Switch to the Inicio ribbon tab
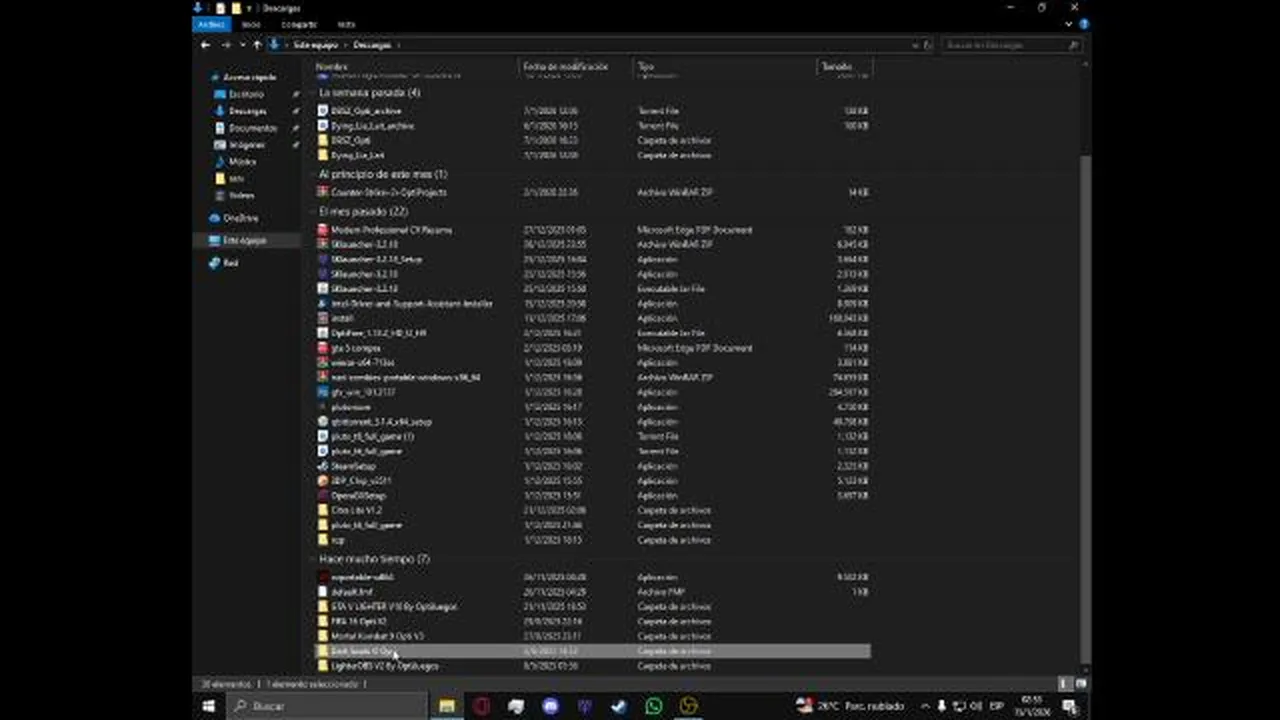 [x=251, y=24]
